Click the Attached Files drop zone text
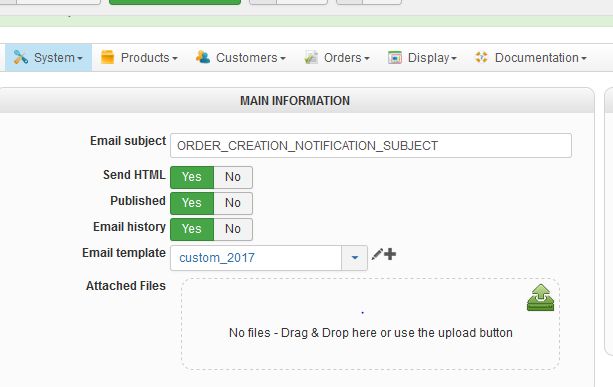The width and height of the screenshot is (613, 387). pos(371,333)
